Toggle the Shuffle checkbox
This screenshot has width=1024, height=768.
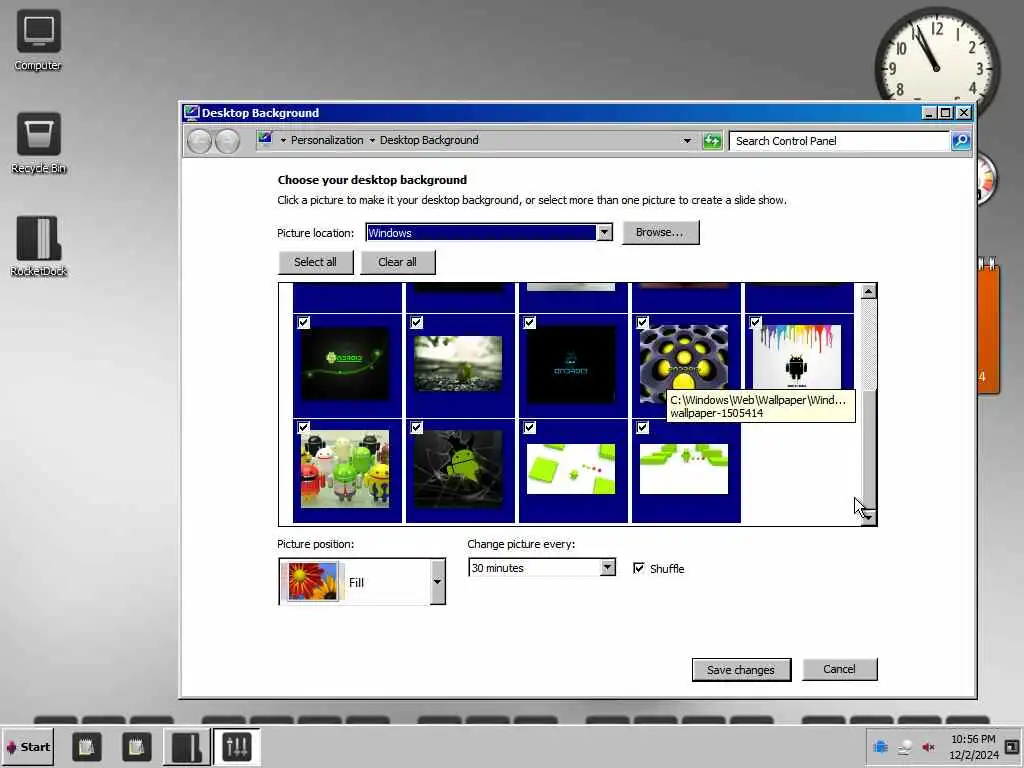639,568
